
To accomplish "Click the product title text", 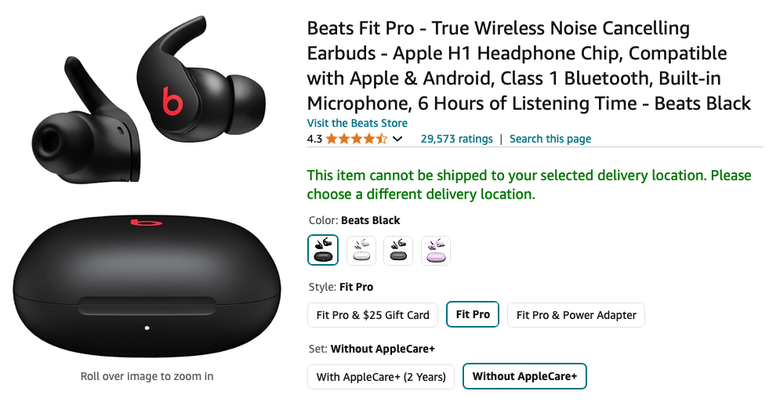I will pos(529,66).
